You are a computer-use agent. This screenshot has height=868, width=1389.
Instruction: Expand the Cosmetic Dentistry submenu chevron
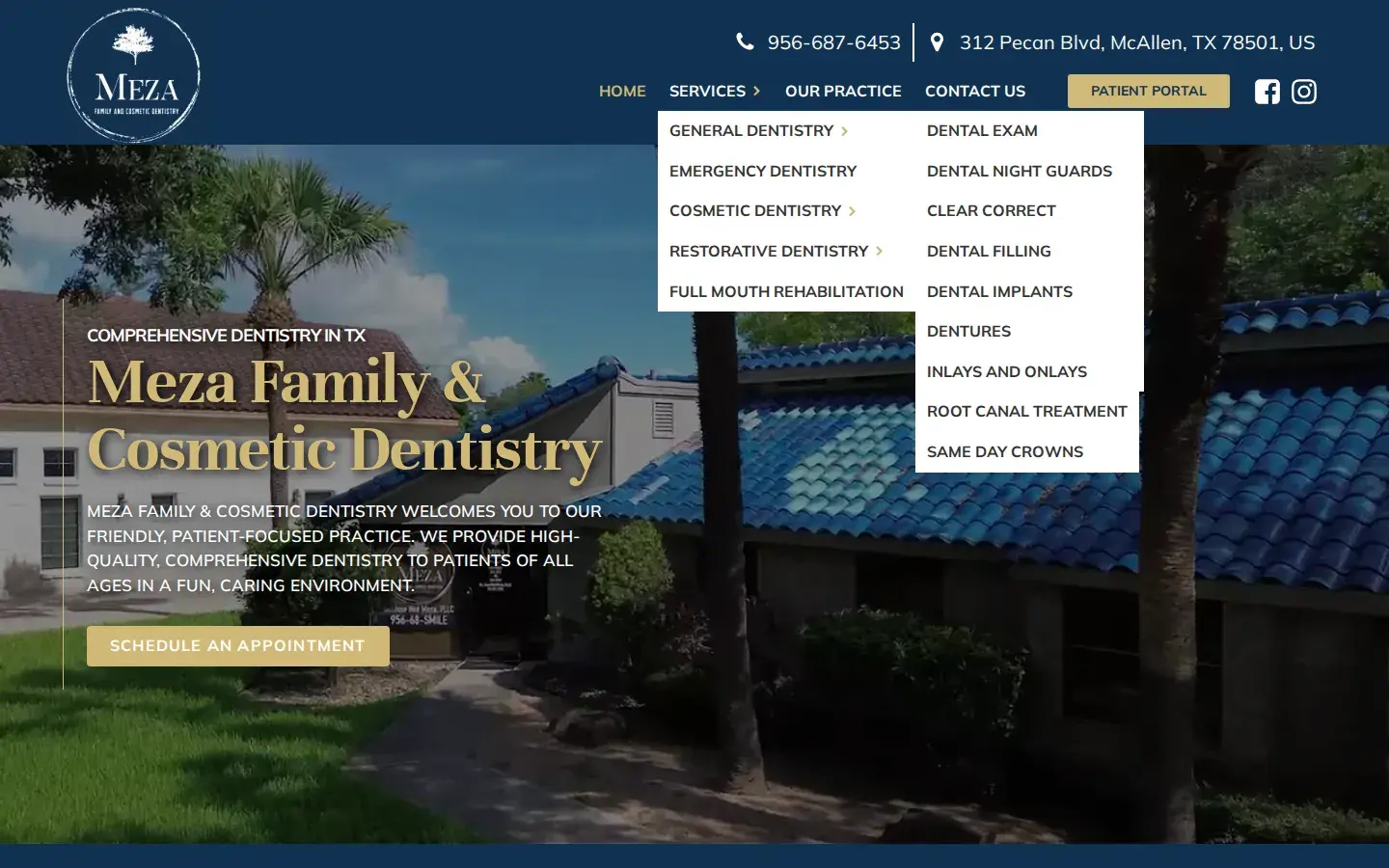(852, 211)
